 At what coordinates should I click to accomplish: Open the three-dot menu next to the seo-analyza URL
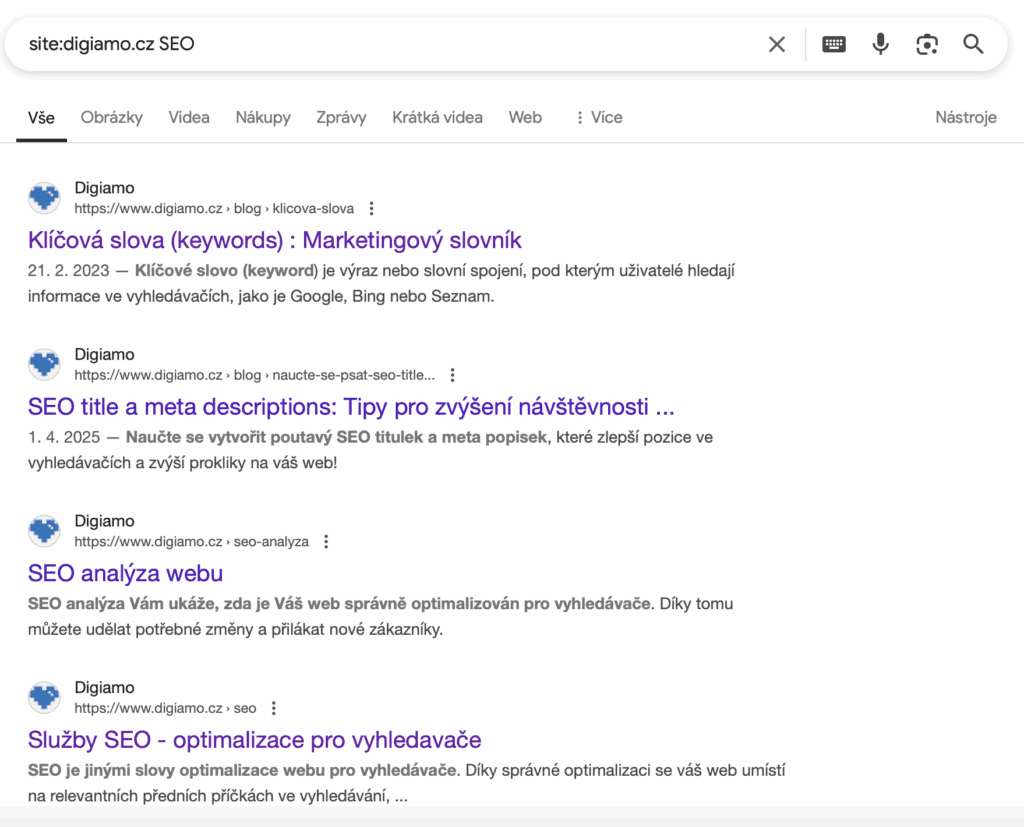click(x=326, y=542)
